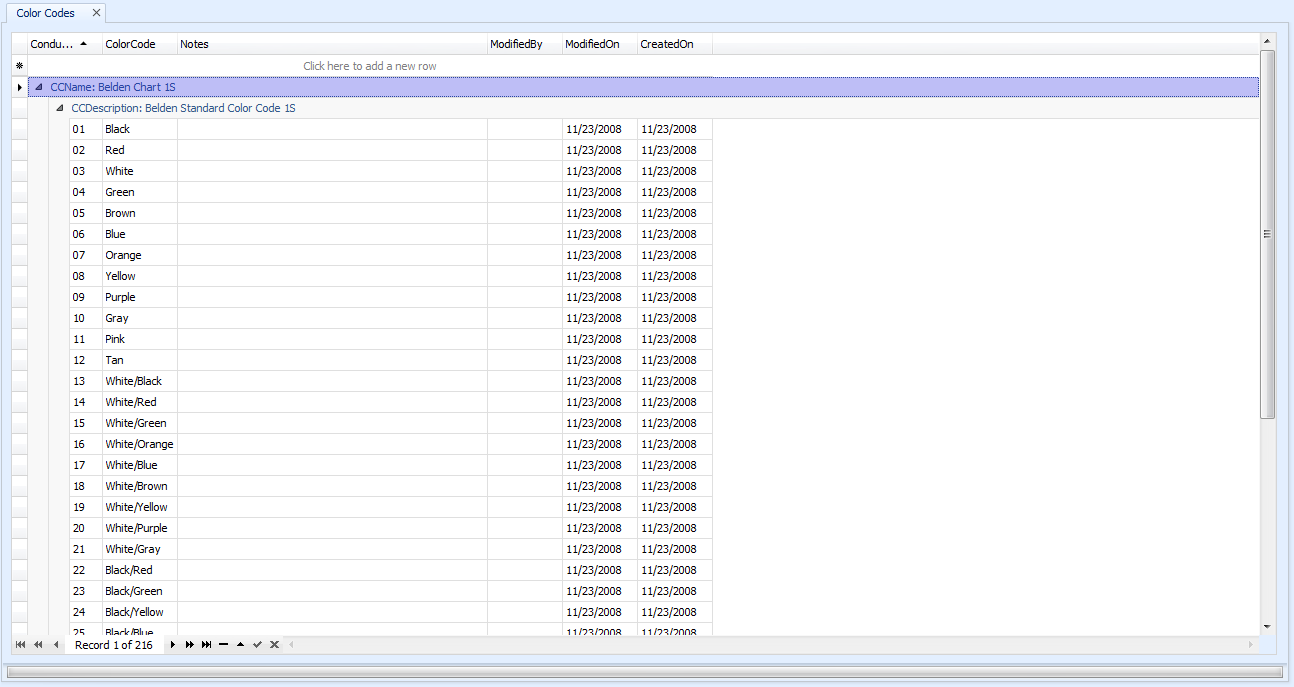Select the 'White/Green' color code cell

139,423
